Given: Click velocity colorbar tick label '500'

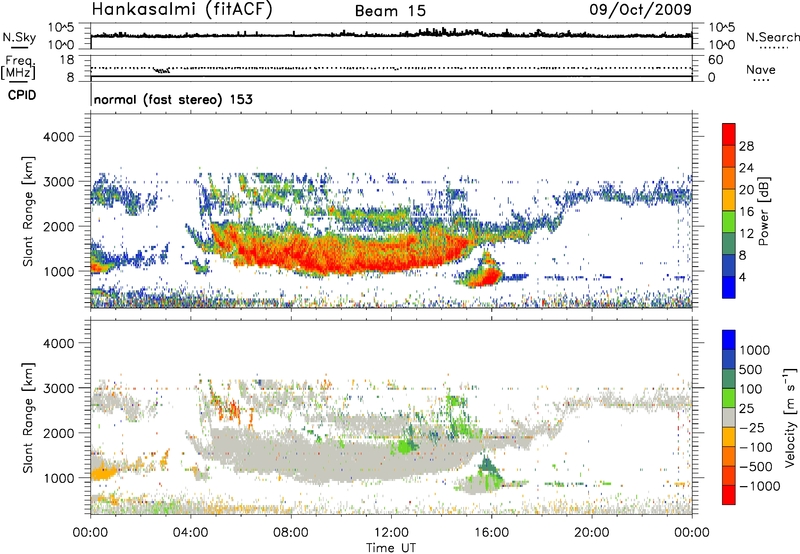Looking at the screenshot, I should click(x=750, y=369).
